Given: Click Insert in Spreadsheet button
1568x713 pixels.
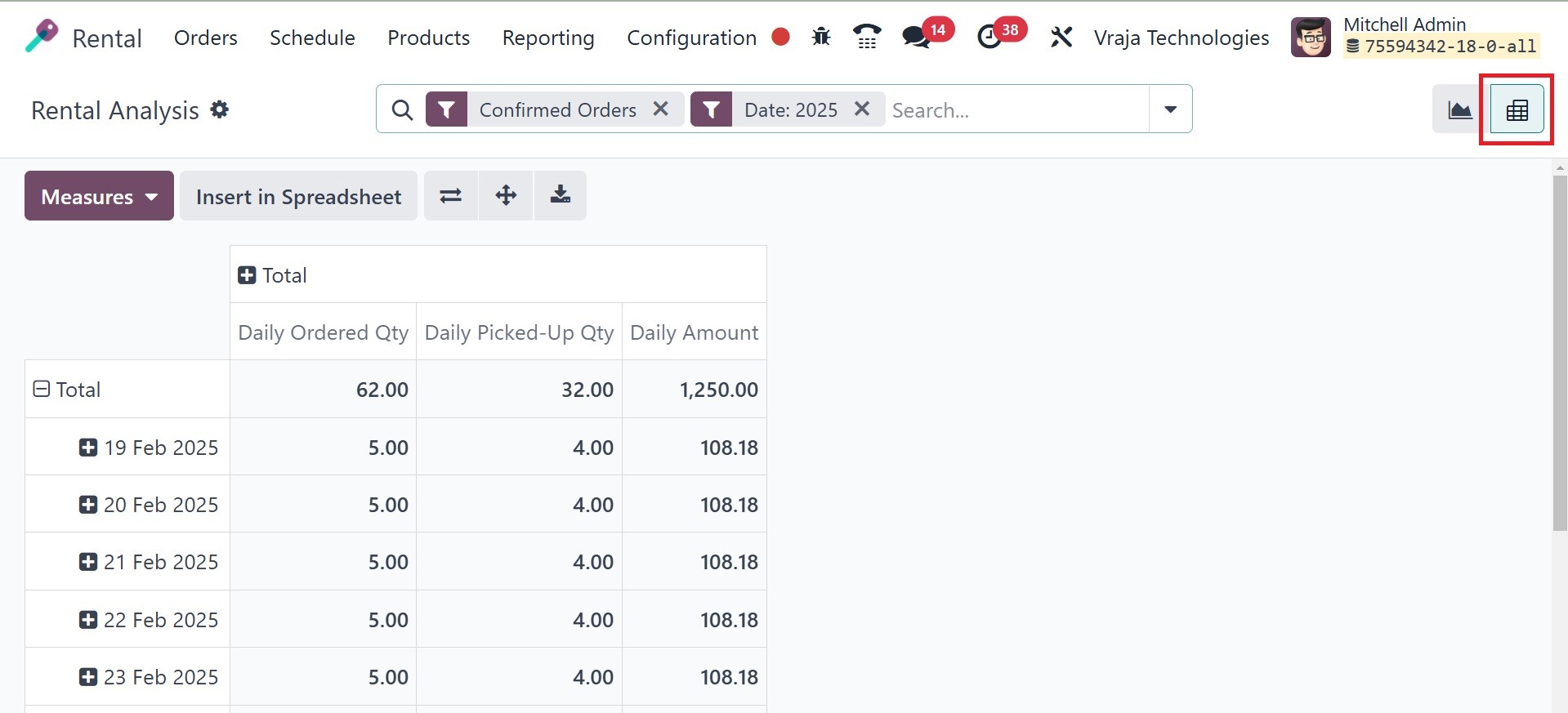Looking at the screenshot, I should tap(298, 196).
